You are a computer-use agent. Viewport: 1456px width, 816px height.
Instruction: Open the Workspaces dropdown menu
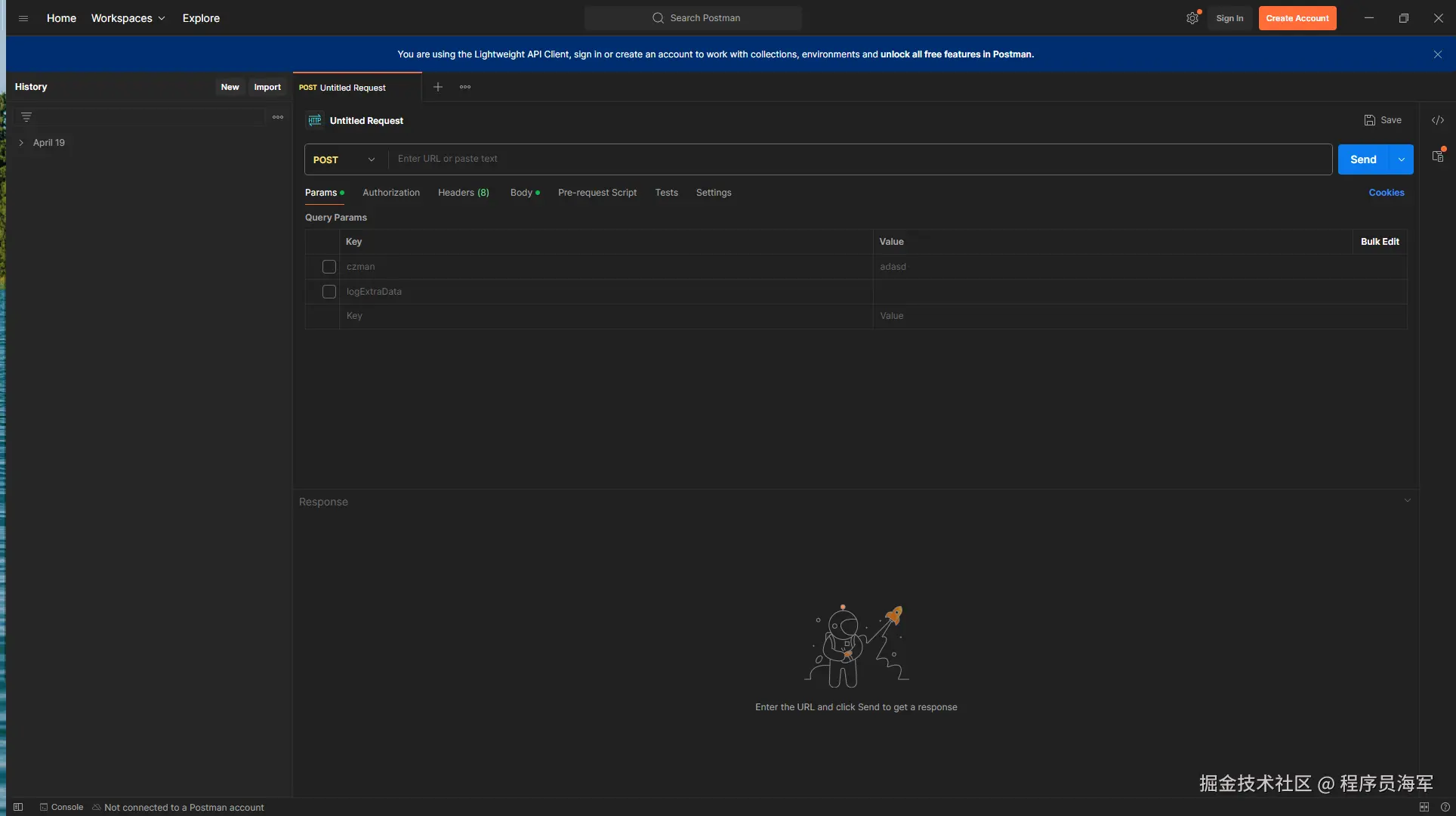coord(128,18)
